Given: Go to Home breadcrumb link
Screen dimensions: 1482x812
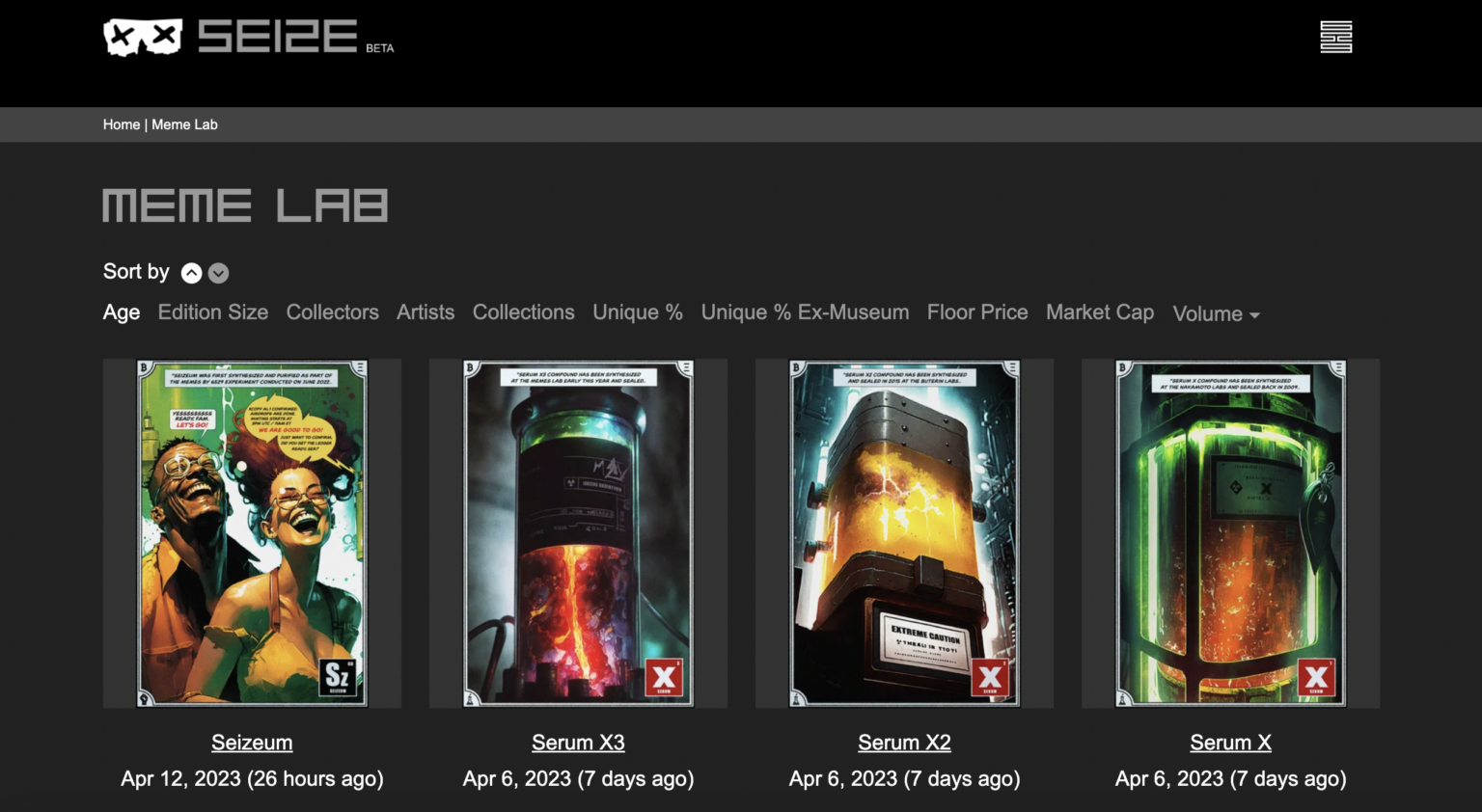Looking at the screenshot, I should [122, 124].
